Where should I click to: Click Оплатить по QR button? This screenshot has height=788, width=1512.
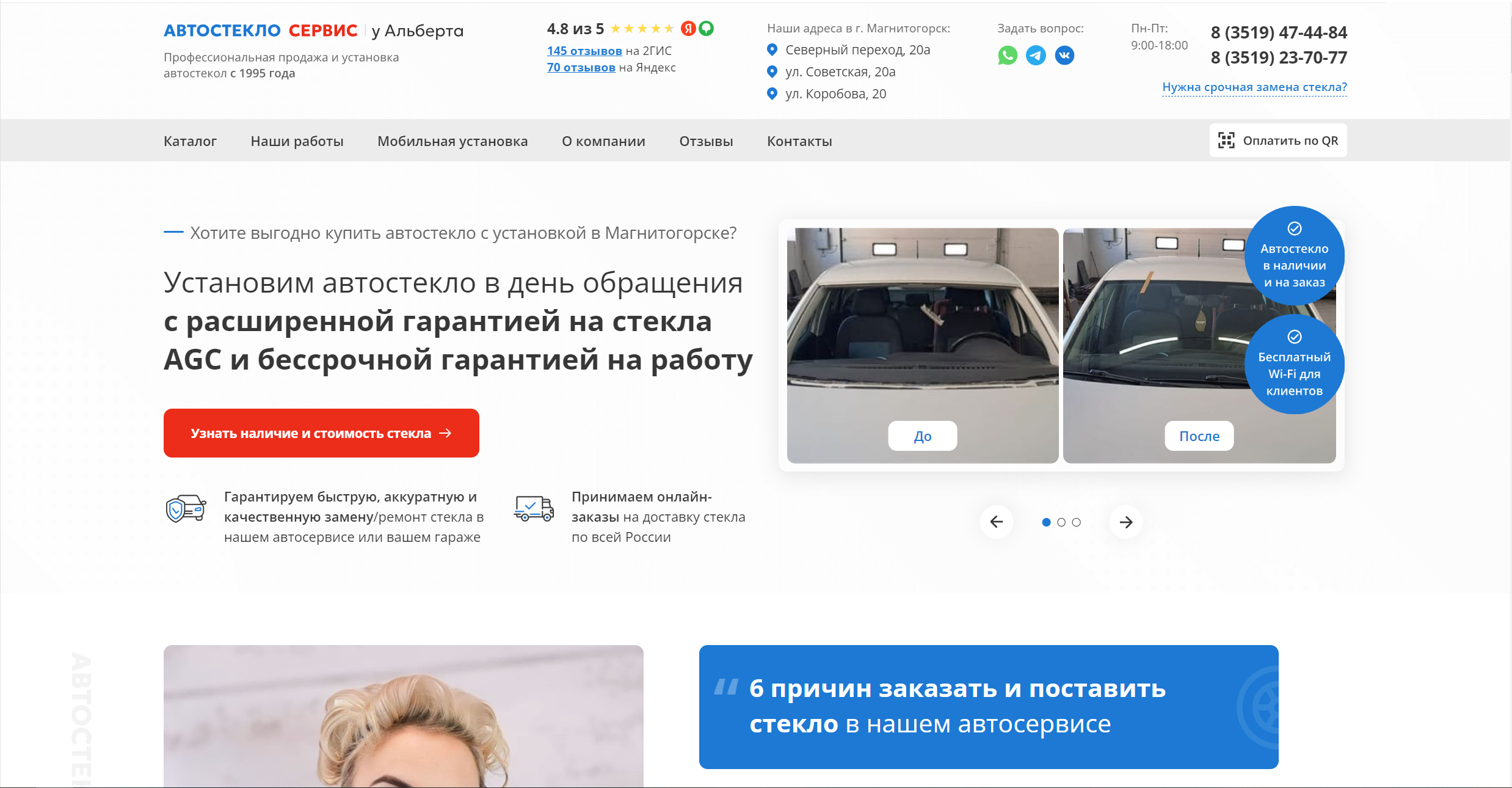coord(1278,140)
